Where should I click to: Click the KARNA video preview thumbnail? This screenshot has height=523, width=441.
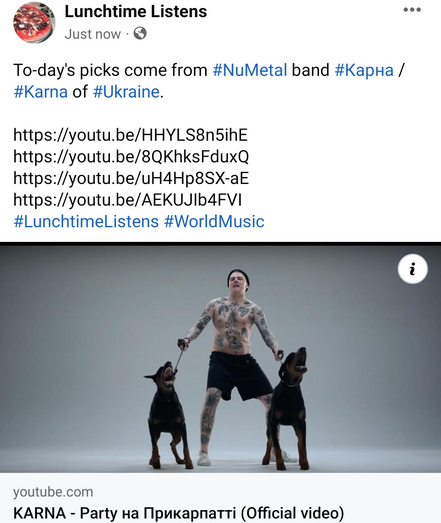[220, 359]
